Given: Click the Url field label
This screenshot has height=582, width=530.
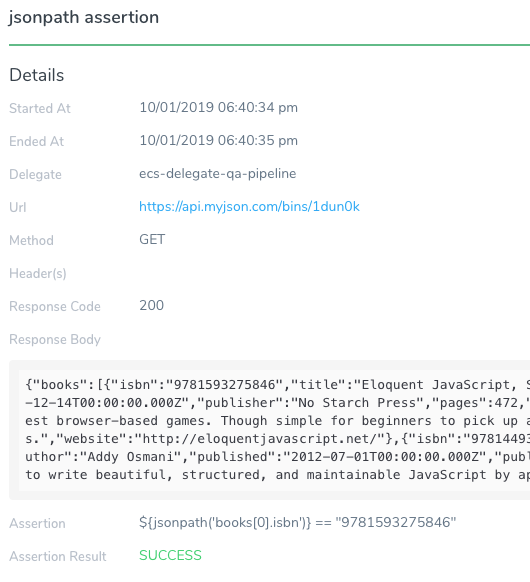Looking at the screenshot, I should [17, 207].
